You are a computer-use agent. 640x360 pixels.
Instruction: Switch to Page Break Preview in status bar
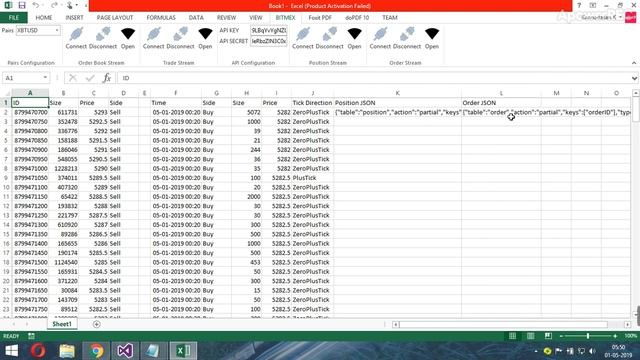[x=548, y=336]
